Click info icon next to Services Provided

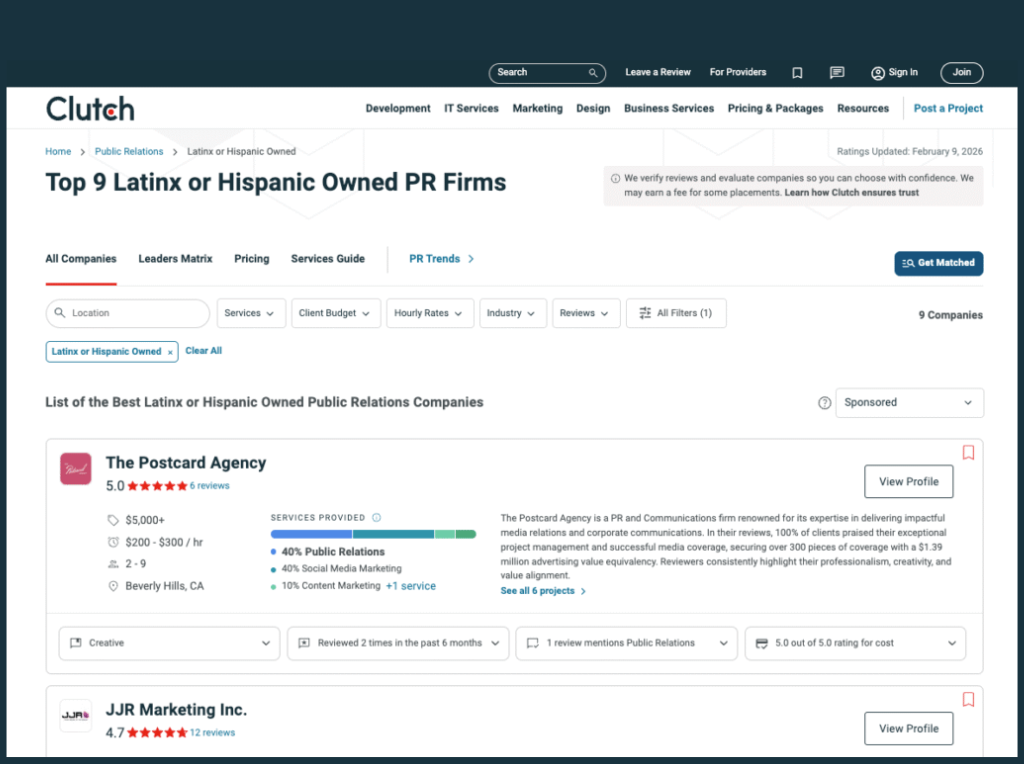pyautogui.click(x=377, y=518)
